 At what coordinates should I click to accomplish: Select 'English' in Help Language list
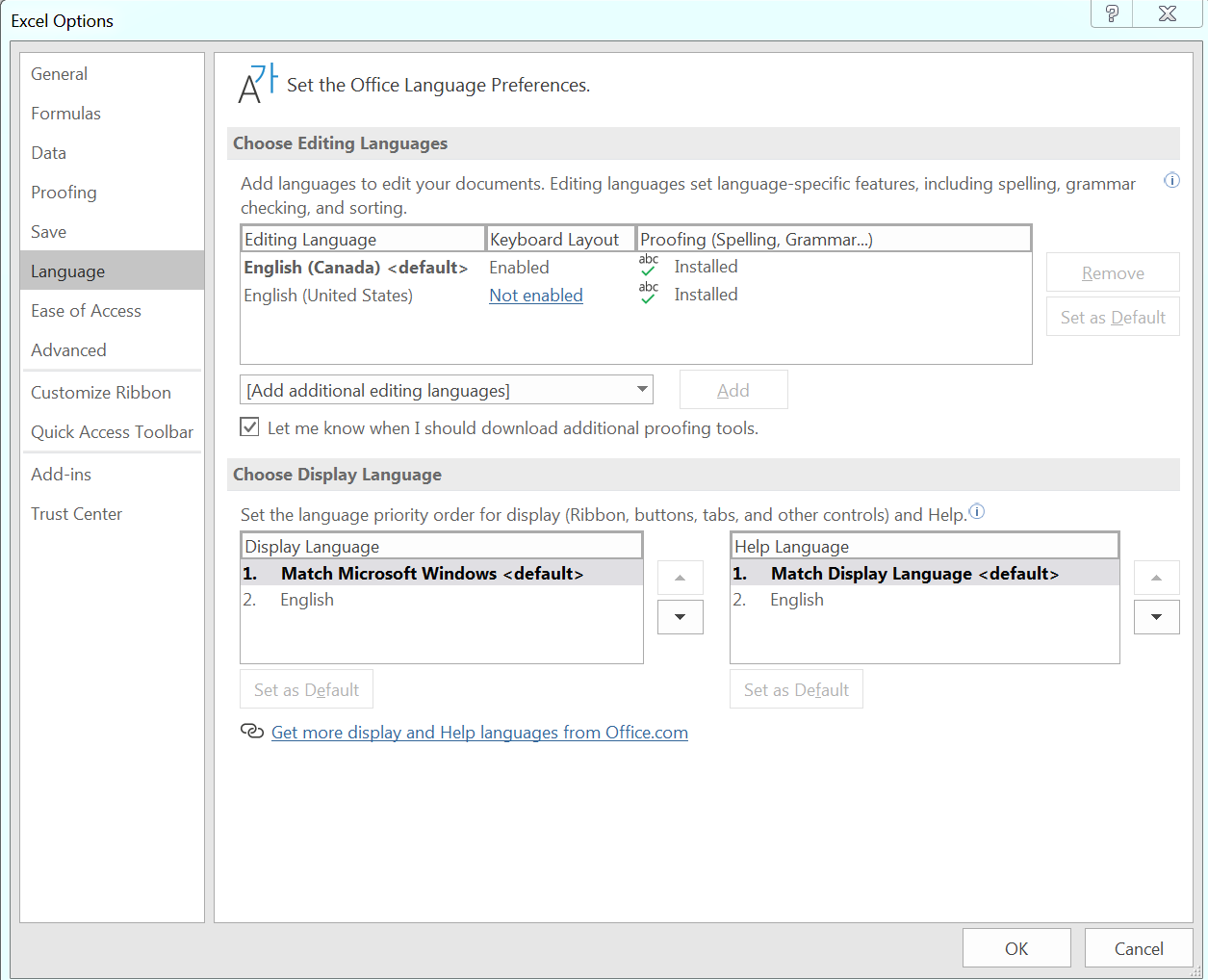925,600
